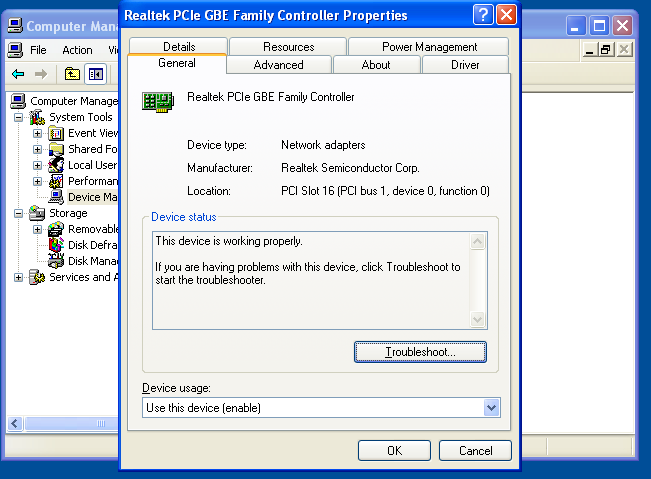Click the network adapter card icon

158,102
